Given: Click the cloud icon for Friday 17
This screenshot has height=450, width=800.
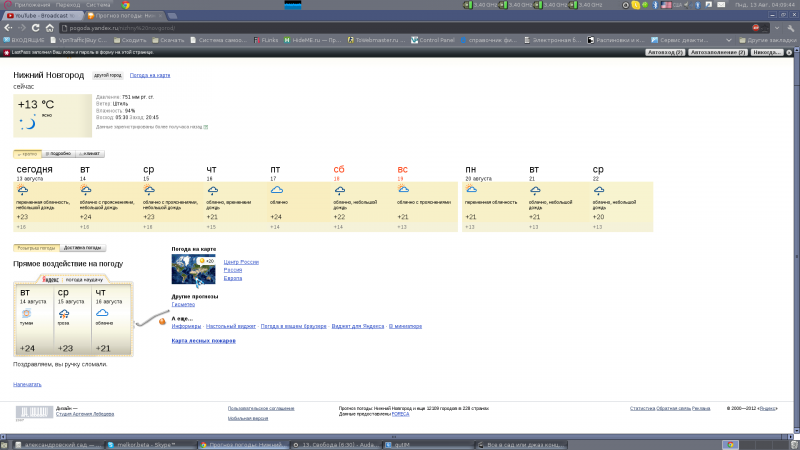Looking at the screenshot, I should coord(276,189).
